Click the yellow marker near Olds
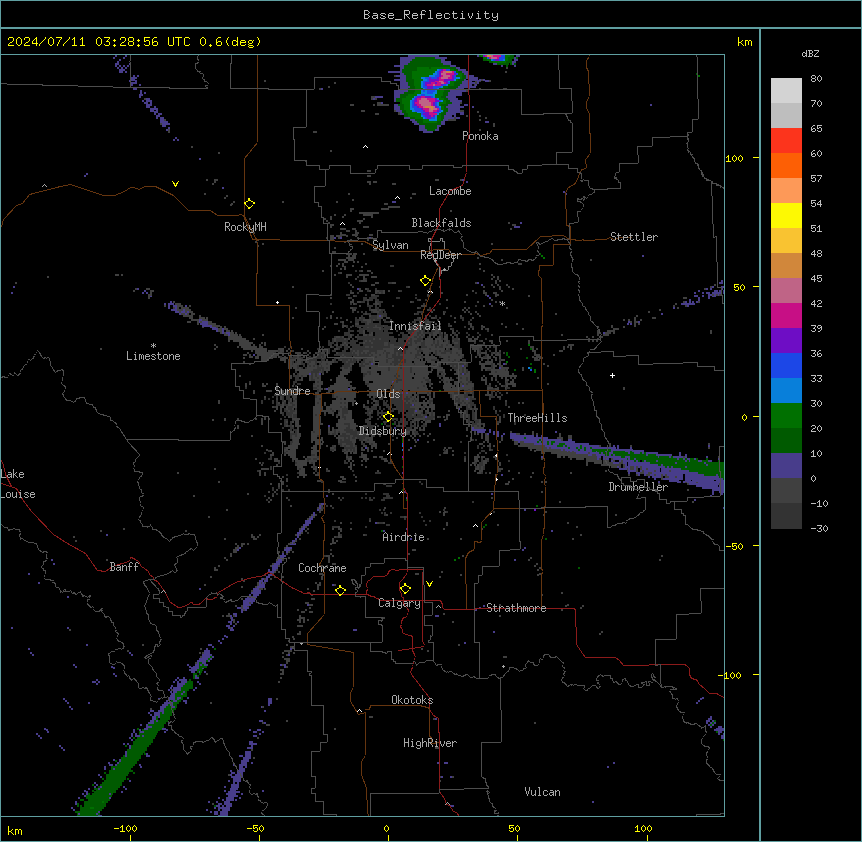 (x=388, y=417)
